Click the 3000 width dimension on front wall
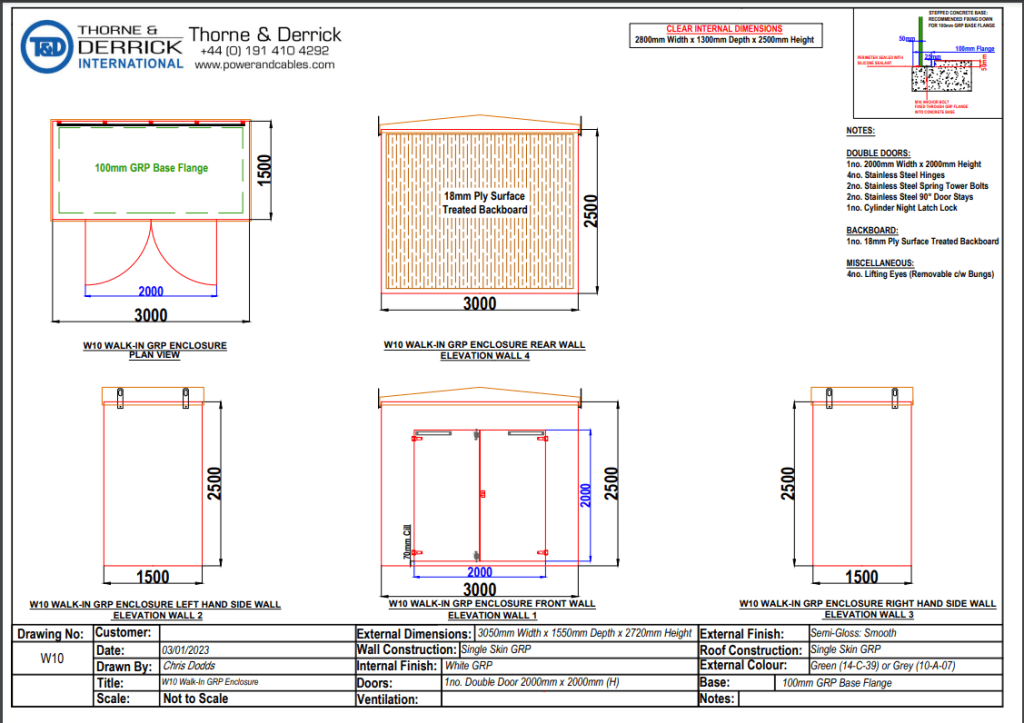 point(480,589)
